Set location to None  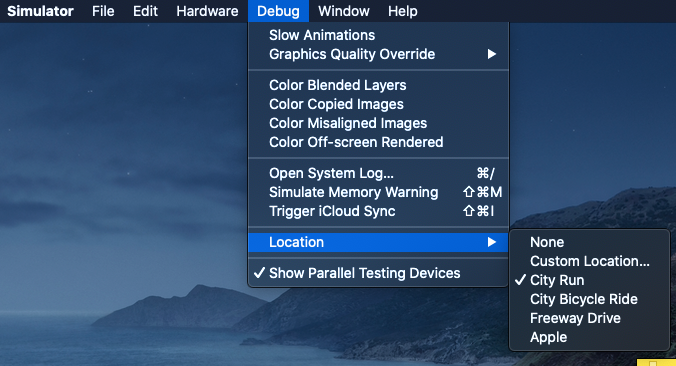pos(589,242)
